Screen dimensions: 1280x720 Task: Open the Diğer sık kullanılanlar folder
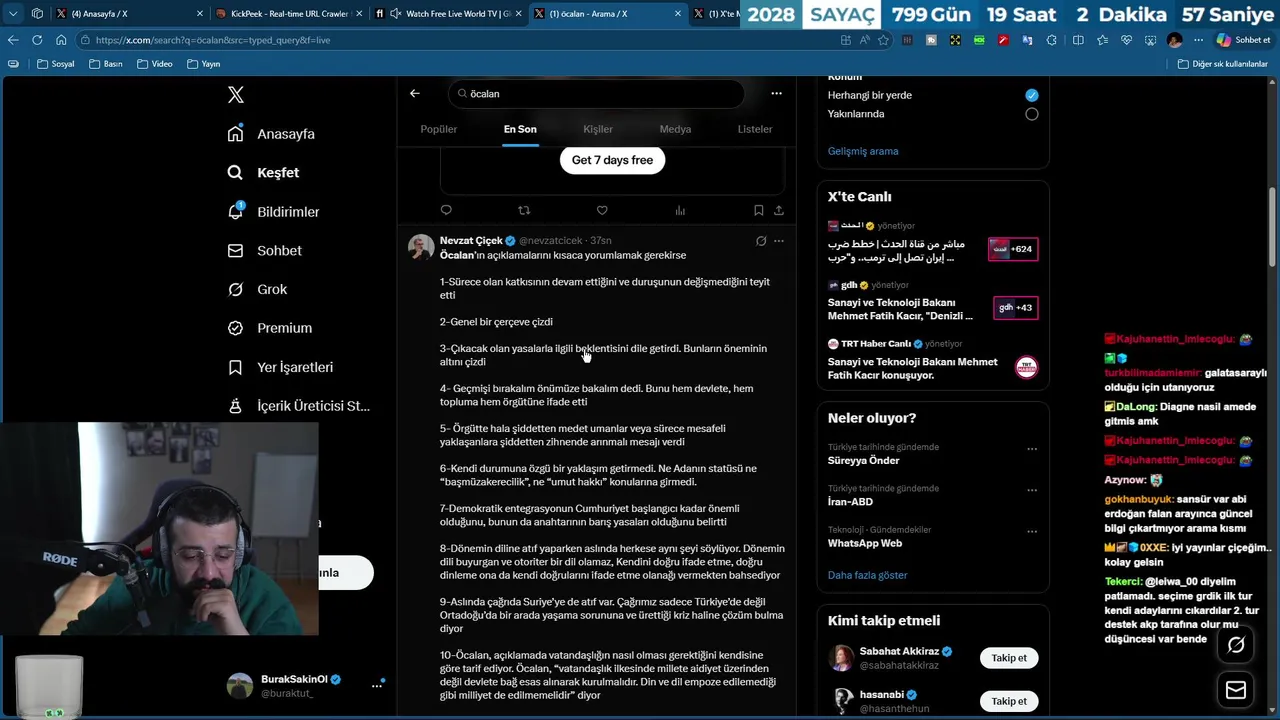[1221, 64]
